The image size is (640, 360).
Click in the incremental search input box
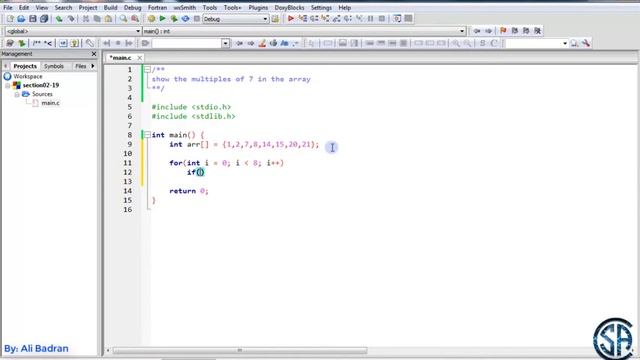point(187,43)
